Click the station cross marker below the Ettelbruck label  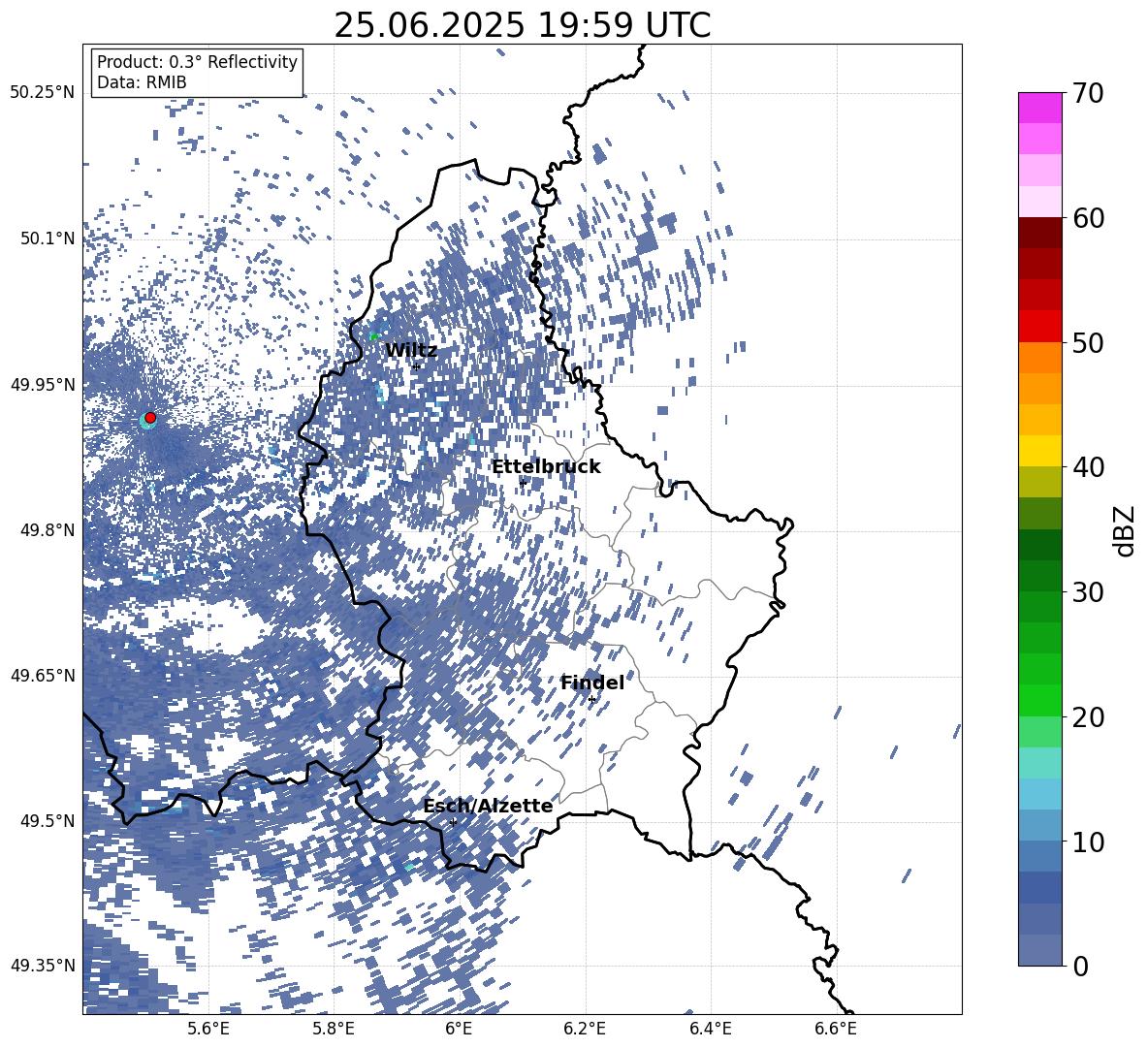pyautogui.click(x=523, y=483)
